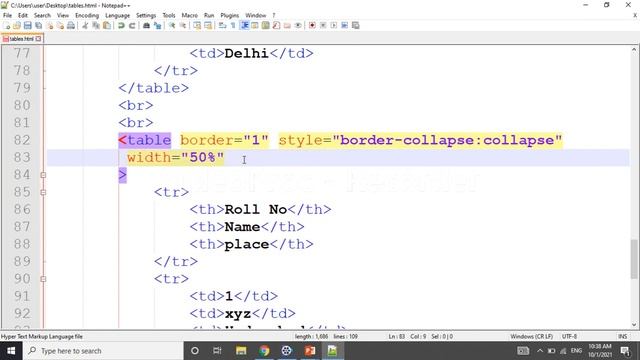Click the Open file toolbar icon

click(17, 26)
